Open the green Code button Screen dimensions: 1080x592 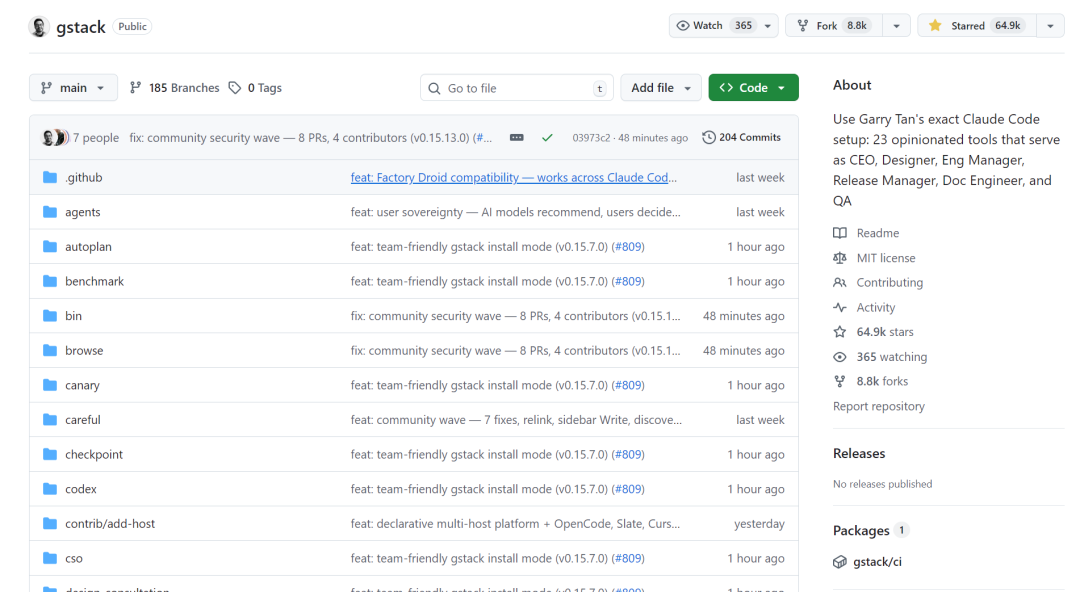coord(753,88)
